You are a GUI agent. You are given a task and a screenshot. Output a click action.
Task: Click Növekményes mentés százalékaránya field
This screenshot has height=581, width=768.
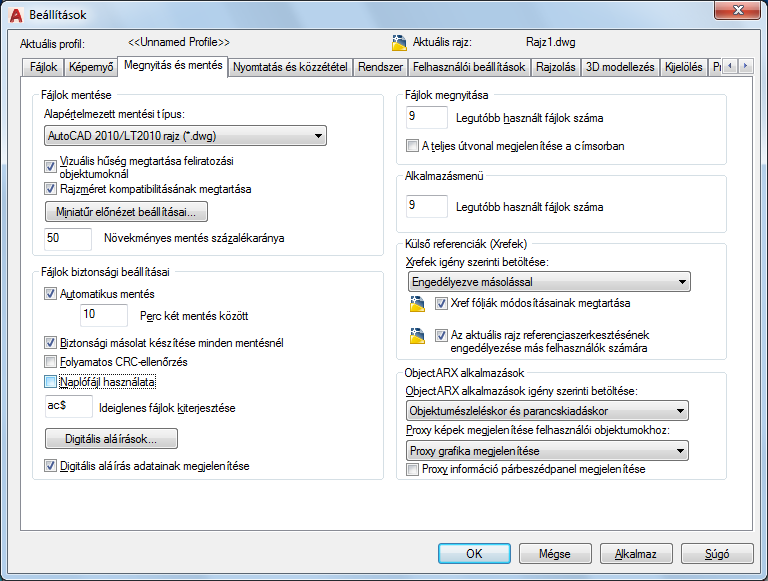tap(68, 239)
